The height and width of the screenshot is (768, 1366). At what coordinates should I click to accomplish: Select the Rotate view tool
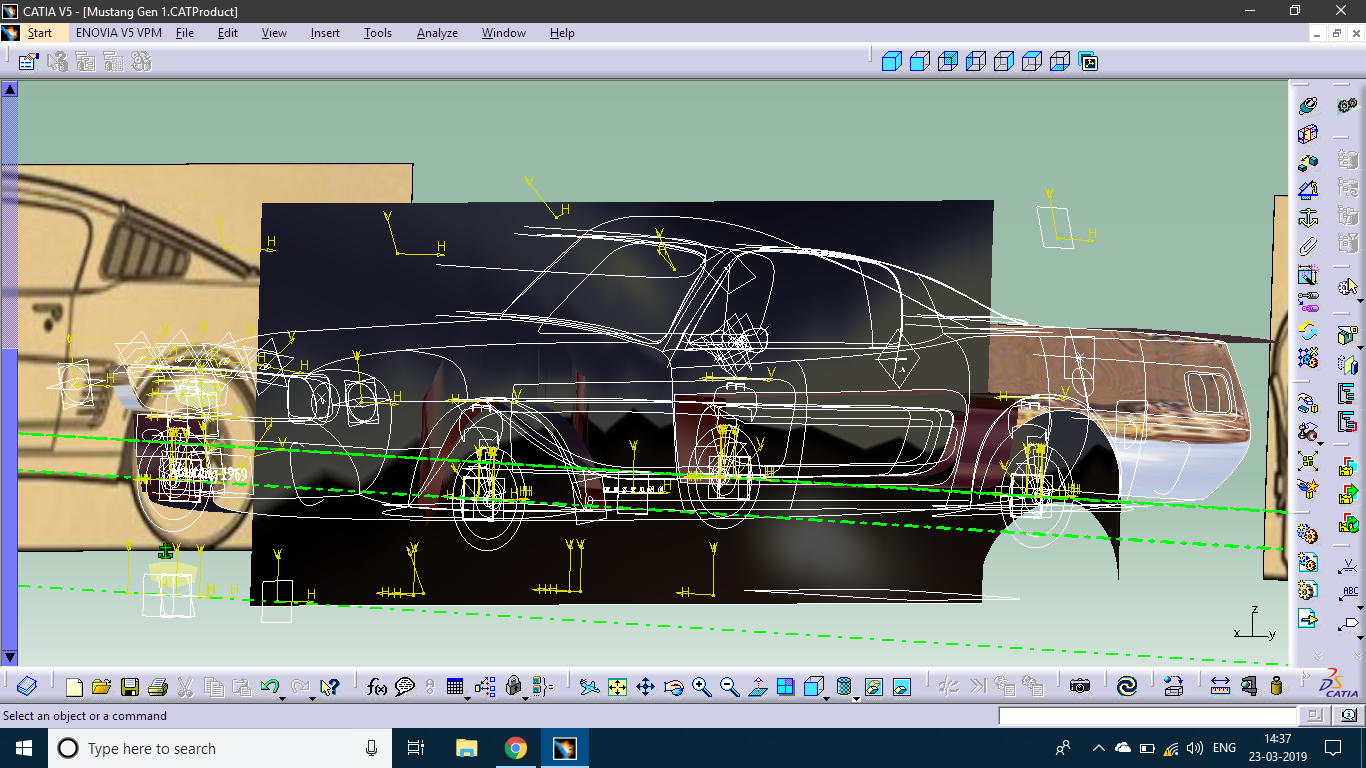coord(673,687)
